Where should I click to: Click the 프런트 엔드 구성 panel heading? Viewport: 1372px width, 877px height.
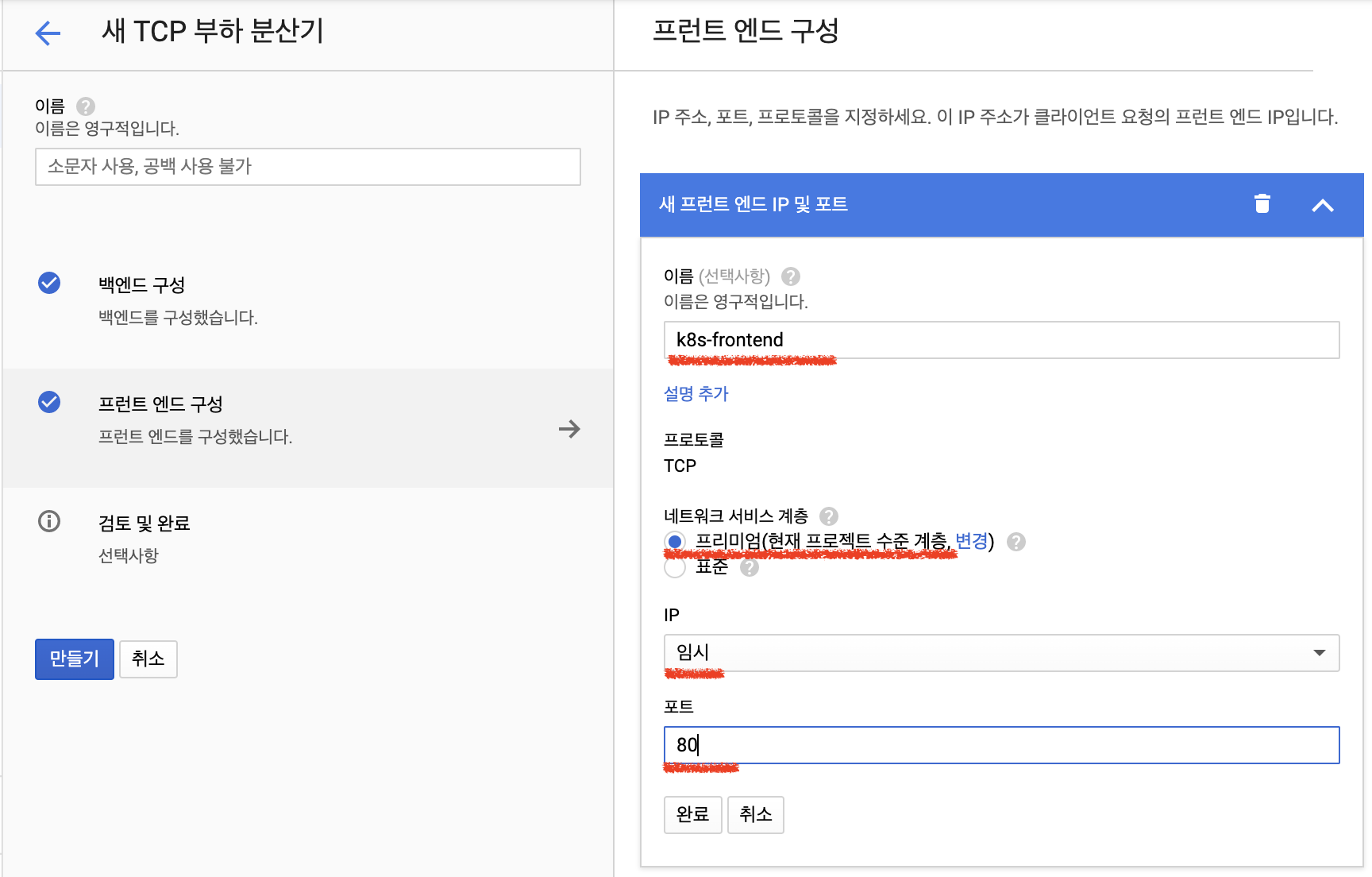[746, 31]
